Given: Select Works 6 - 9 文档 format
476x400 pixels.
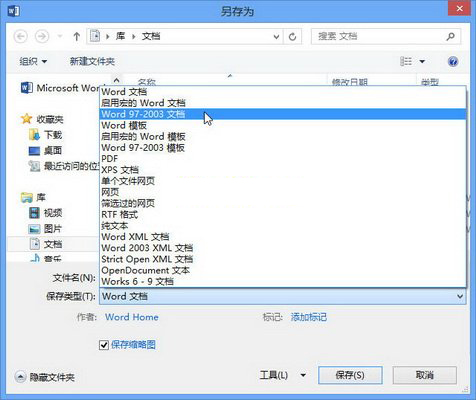Looking at the screenshot, I should [x=283, y=281].
